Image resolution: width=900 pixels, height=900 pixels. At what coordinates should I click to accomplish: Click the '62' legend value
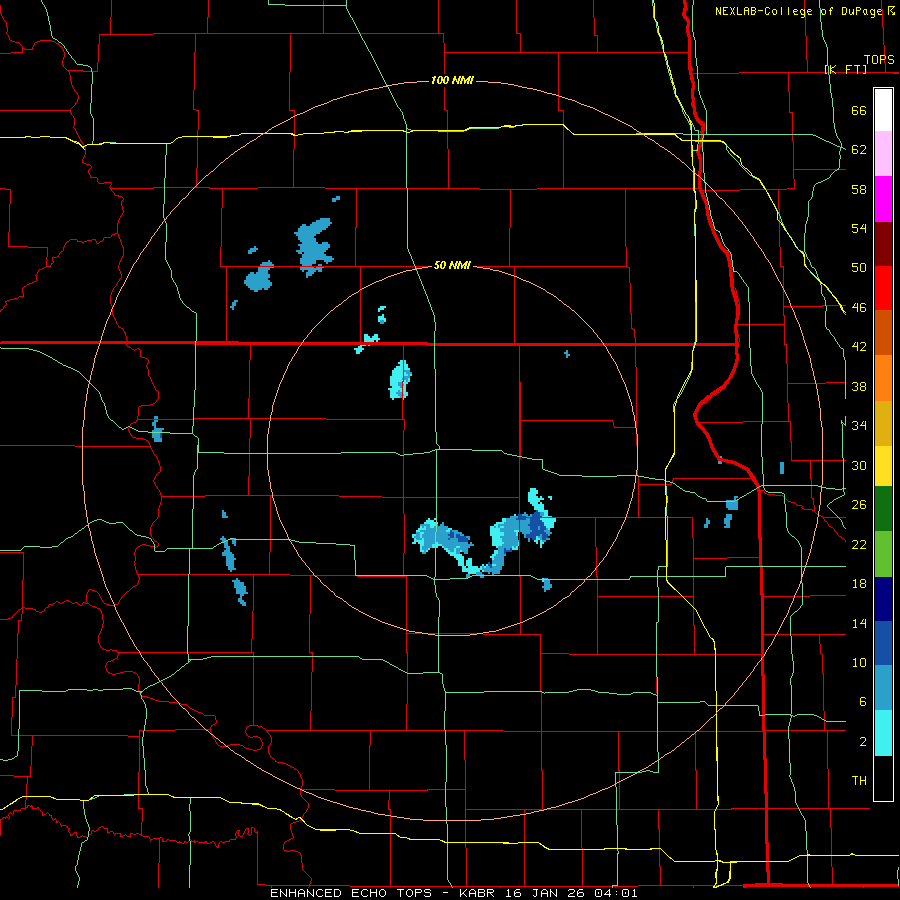859,150
